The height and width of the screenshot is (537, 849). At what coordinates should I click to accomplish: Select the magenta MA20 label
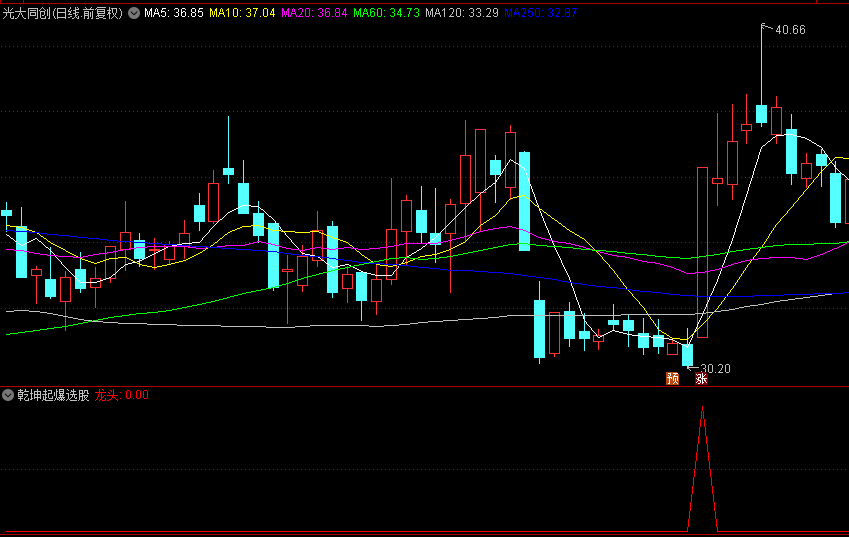click(314, 13)
